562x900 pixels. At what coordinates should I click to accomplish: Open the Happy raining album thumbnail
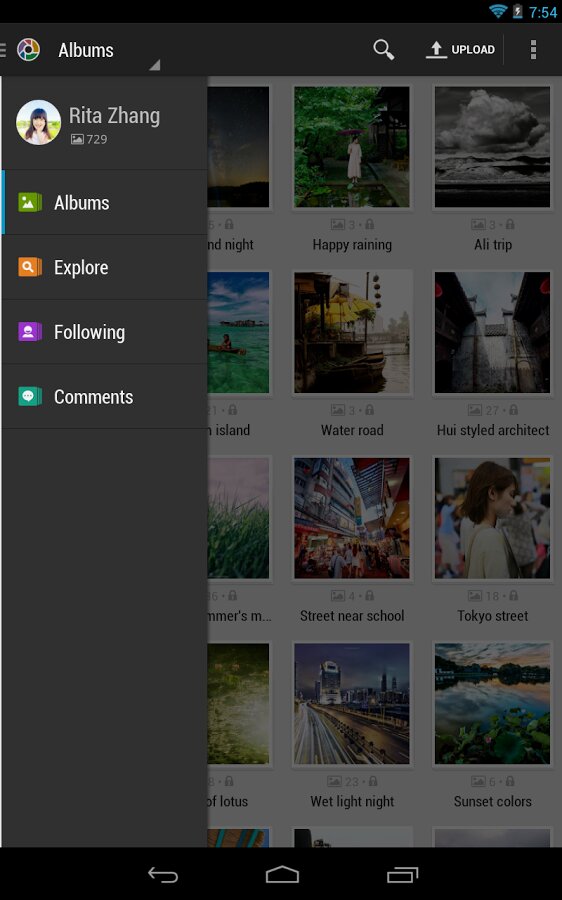352,147
